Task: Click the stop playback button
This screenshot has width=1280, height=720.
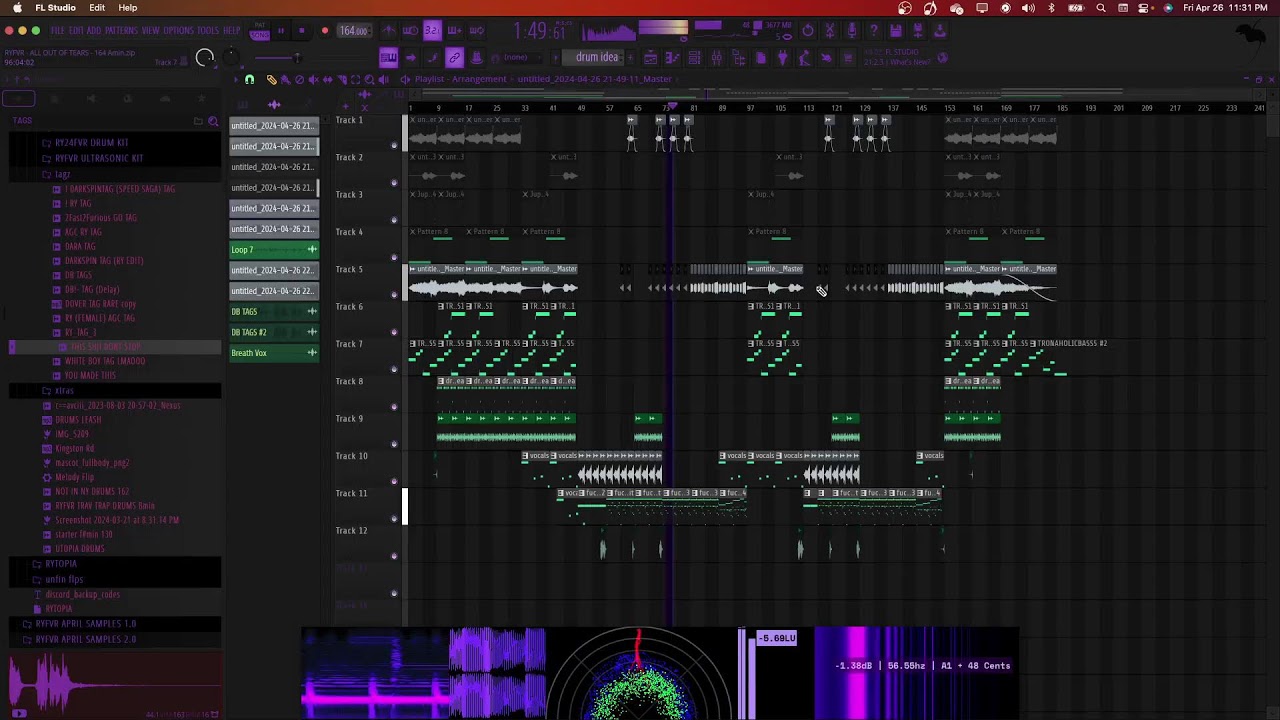Action: [302, 30]
